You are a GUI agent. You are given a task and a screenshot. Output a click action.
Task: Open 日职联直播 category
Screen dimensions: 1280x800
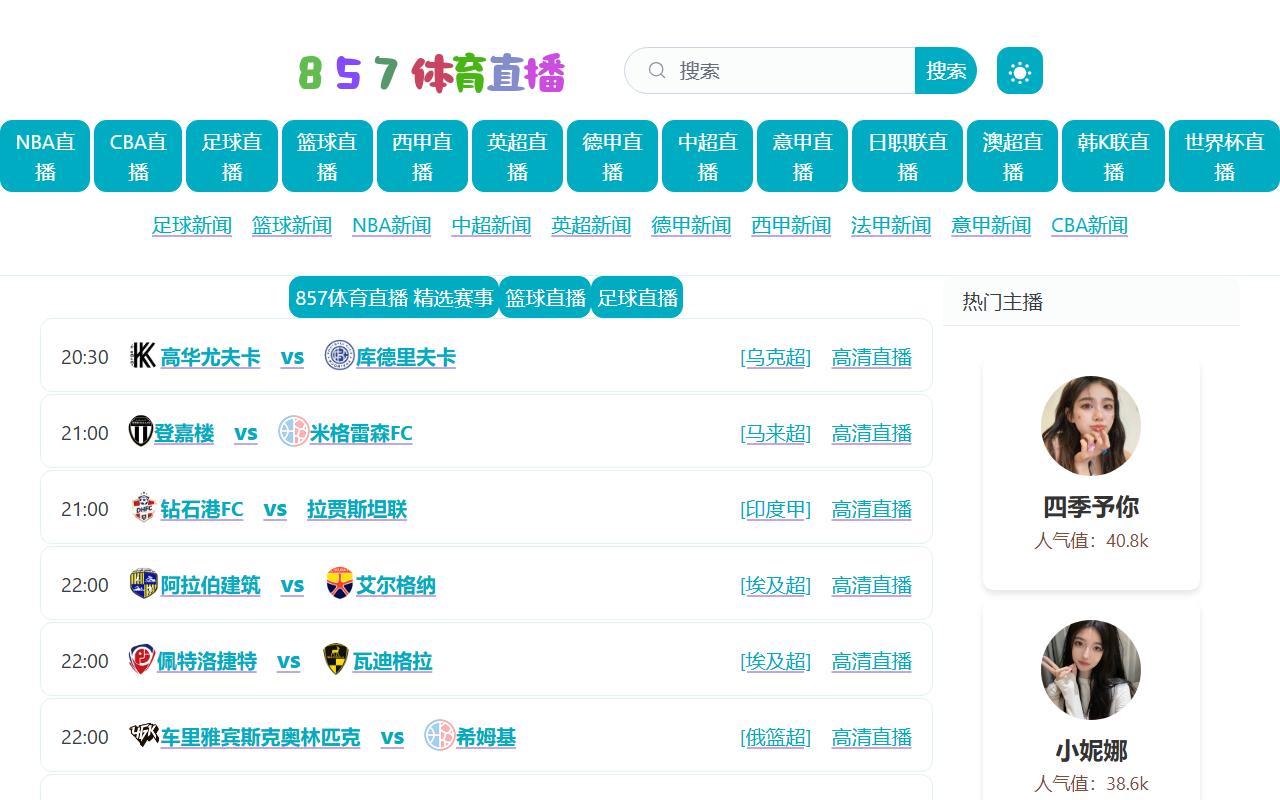(x=907, y=156)
